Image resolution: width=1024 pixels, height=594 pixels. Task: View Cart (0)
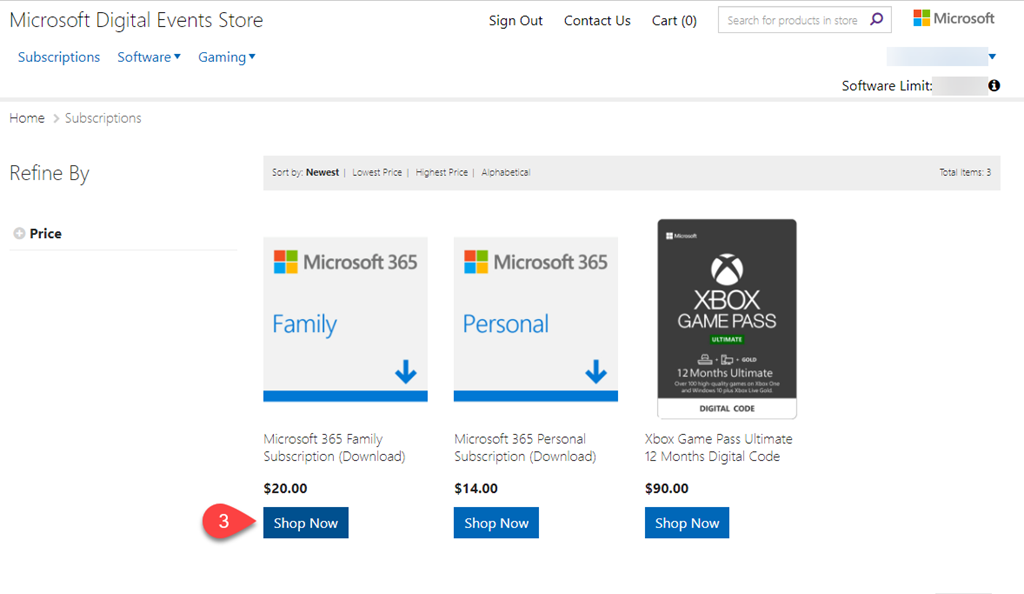point(674,21)
